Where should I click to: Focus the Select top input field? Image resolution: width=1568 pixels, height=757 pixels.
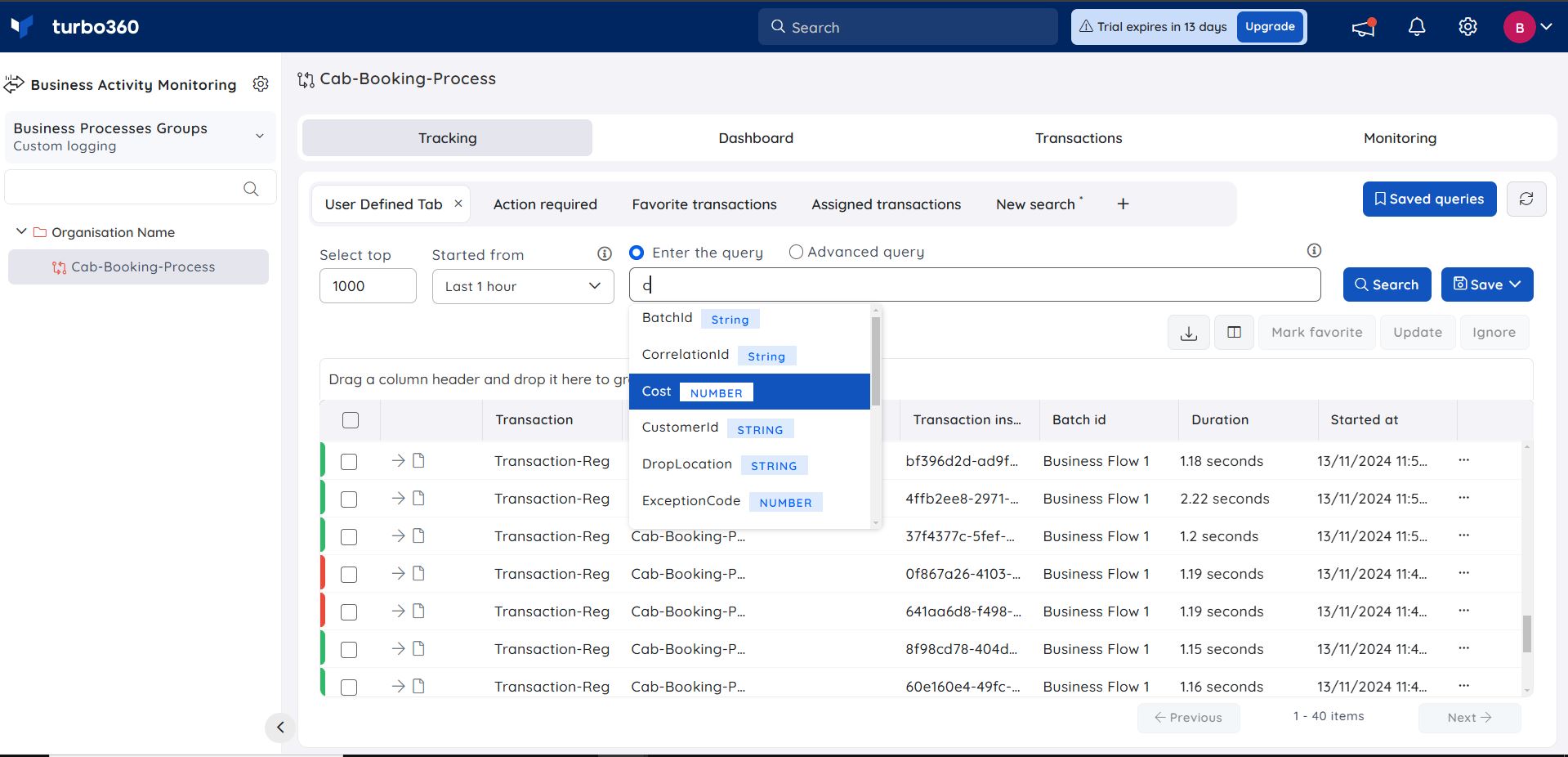[368, 286]
